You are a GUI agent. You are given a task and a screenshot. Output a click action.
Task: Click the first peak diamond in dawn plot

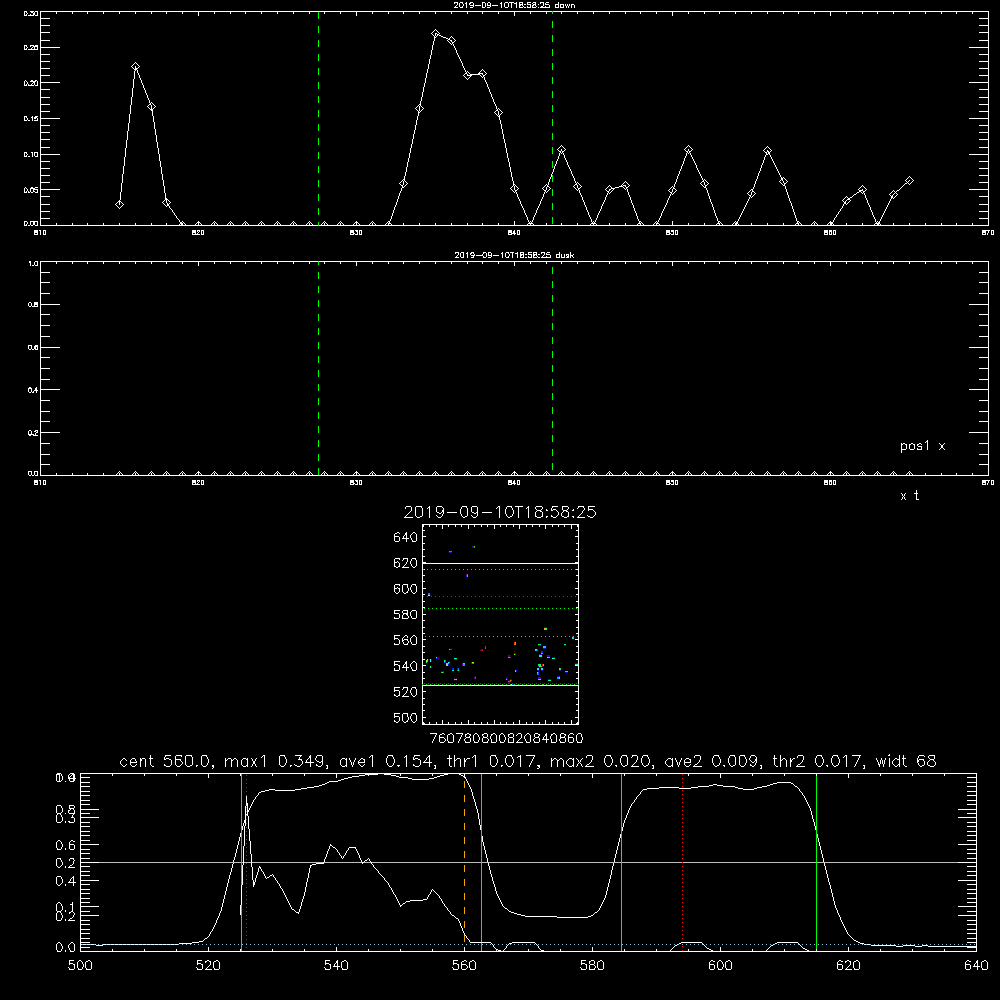pos(135,67)
